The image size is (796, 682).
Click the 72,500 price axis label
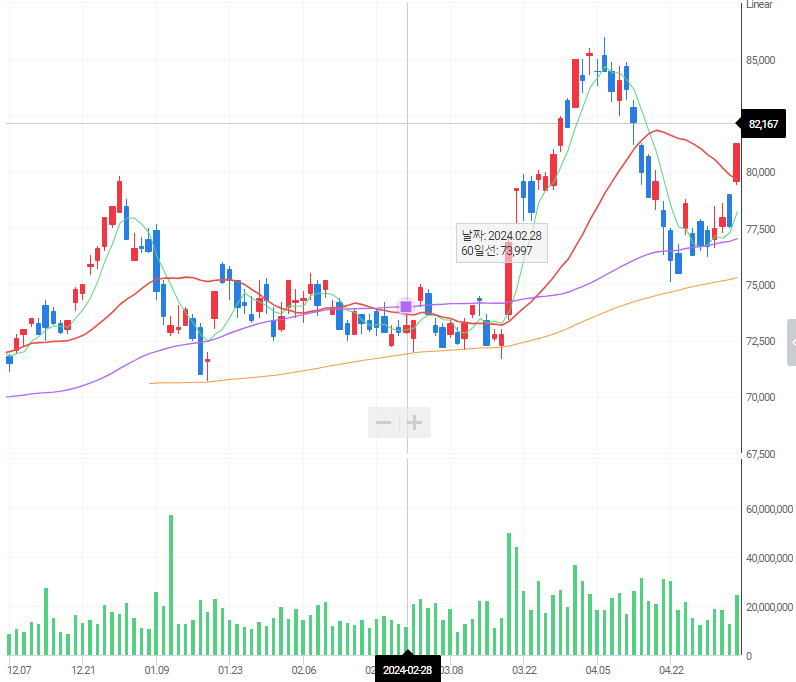(x=760, y=341)
